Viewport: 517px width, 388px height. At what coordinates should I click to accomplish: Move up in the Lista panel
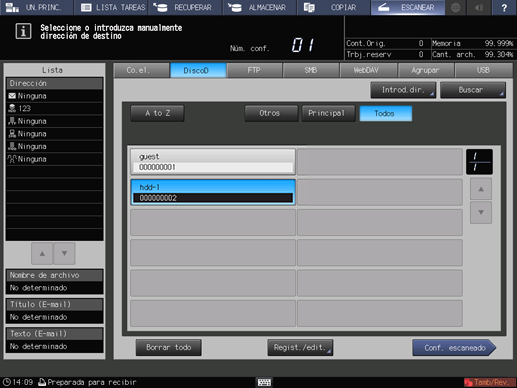pos(42,254)
